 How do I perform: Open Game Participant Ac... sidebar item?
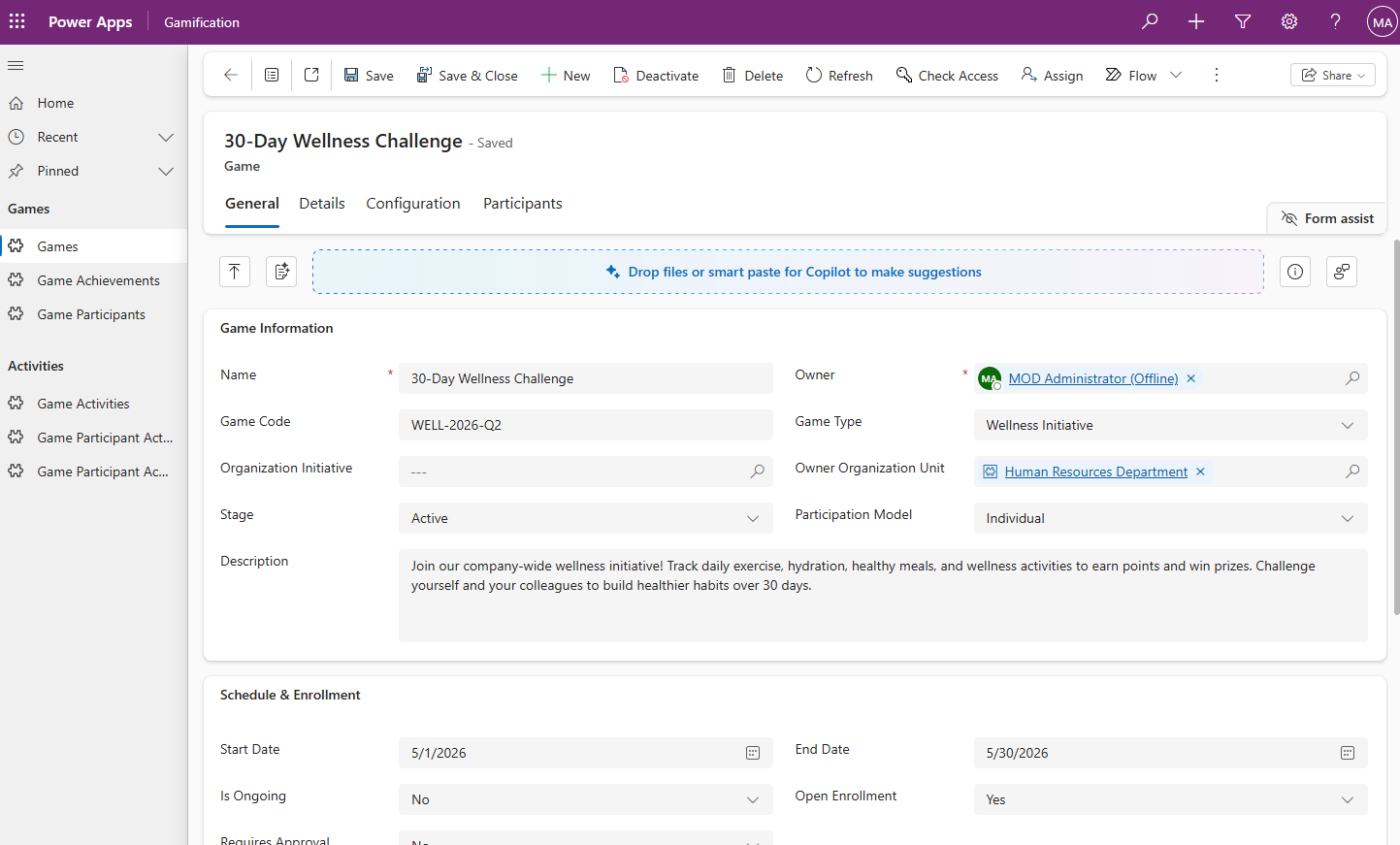(x=93, y=471)
